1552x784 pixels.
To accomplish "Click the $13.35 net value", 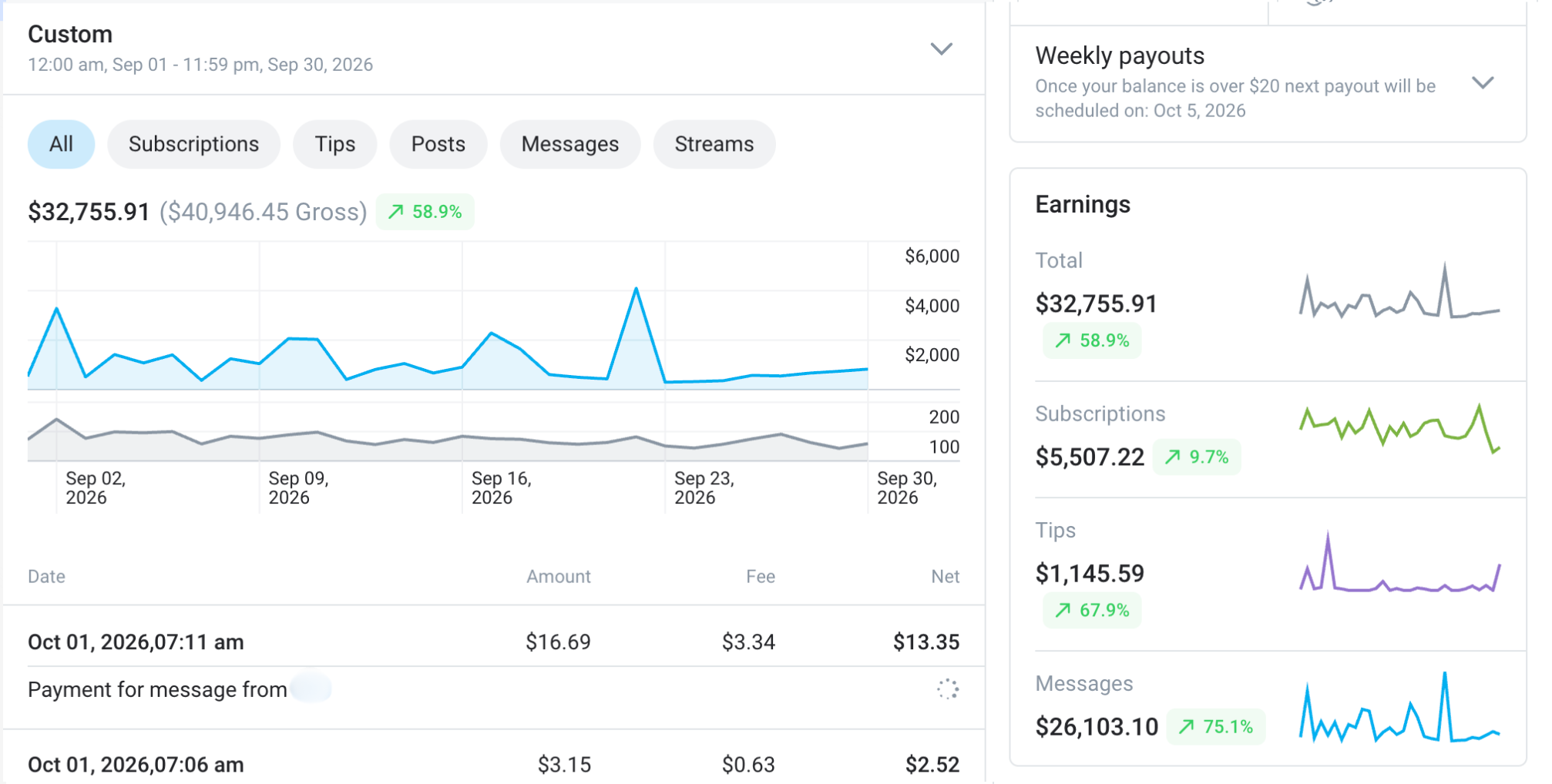I will [x=926, y=642].
